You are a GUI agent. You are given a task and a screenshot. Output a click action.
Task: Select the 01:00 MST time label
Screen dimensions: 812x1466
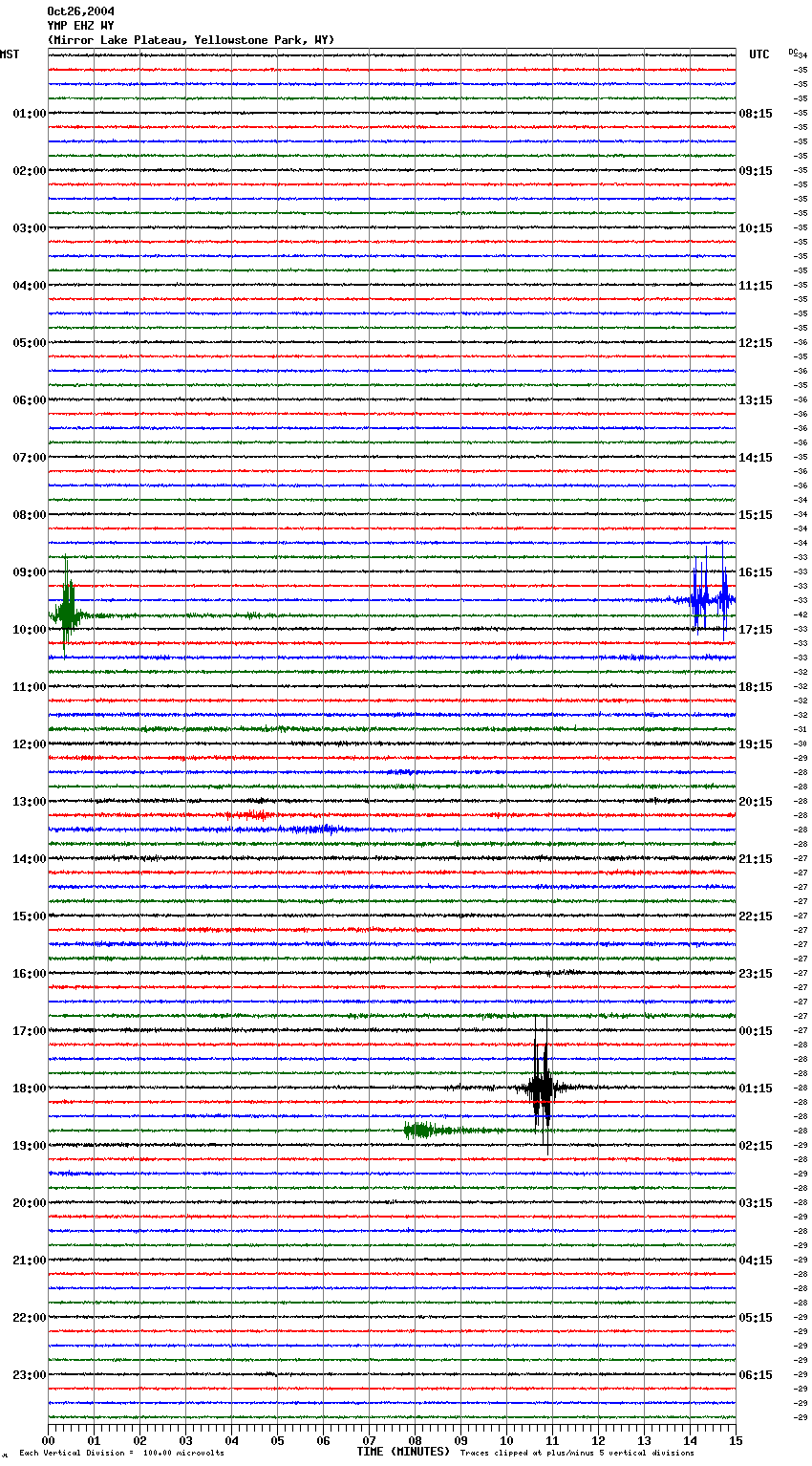pos(29,114)
